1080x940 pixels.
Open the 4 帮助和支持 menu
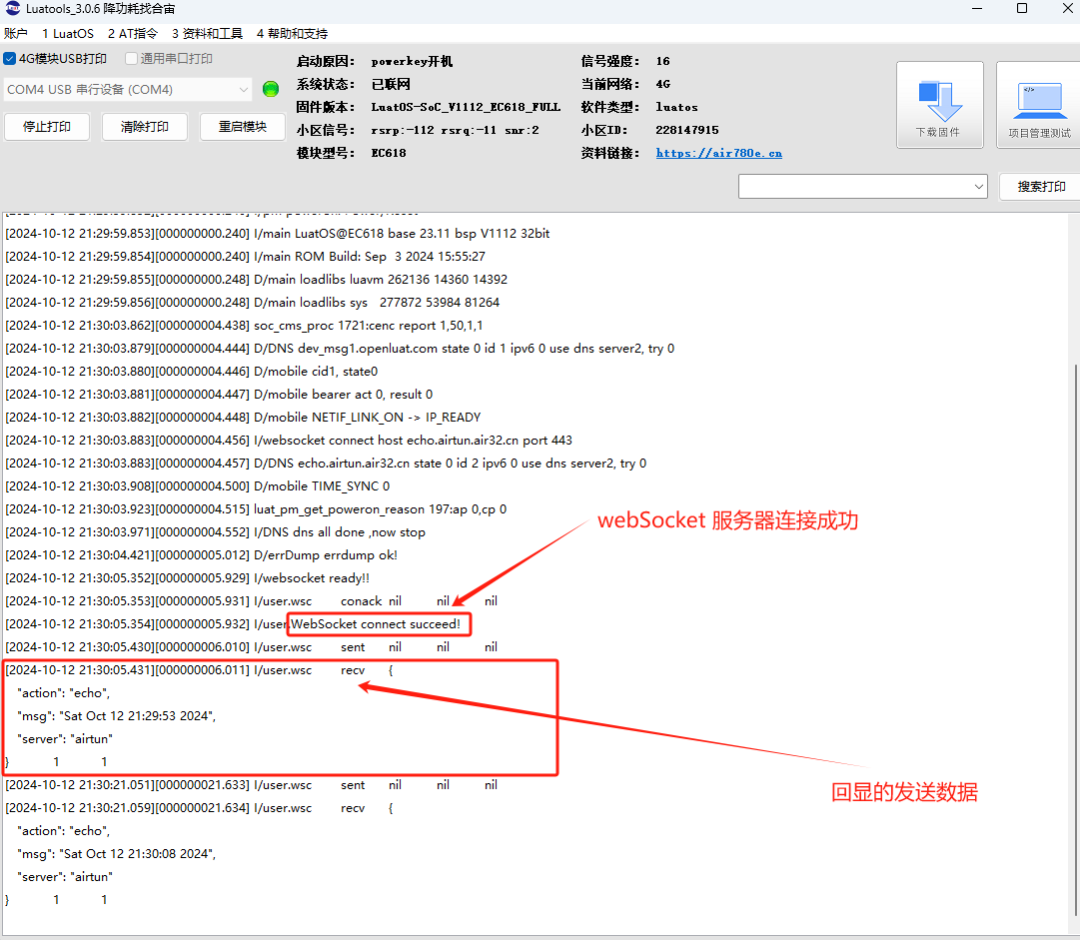click(x=292, y=34)
